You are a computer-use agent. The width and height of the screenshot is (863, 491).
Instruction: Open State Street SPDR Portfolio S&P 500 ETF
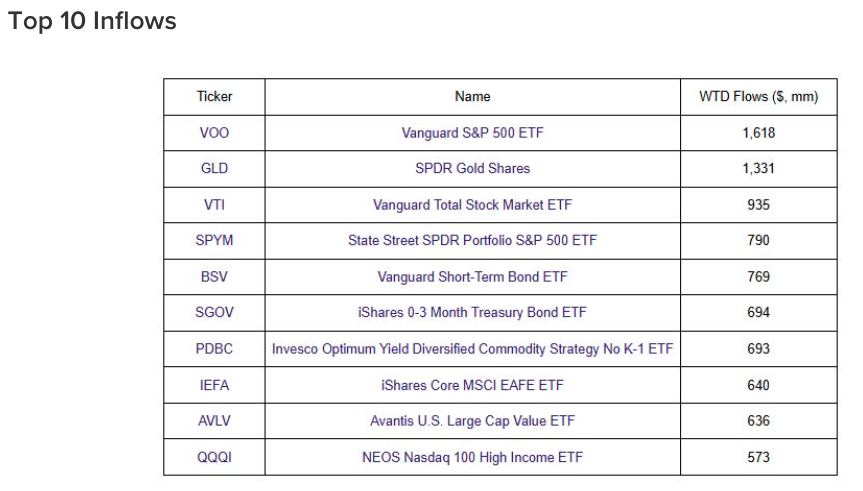click(x=472, y=241)
